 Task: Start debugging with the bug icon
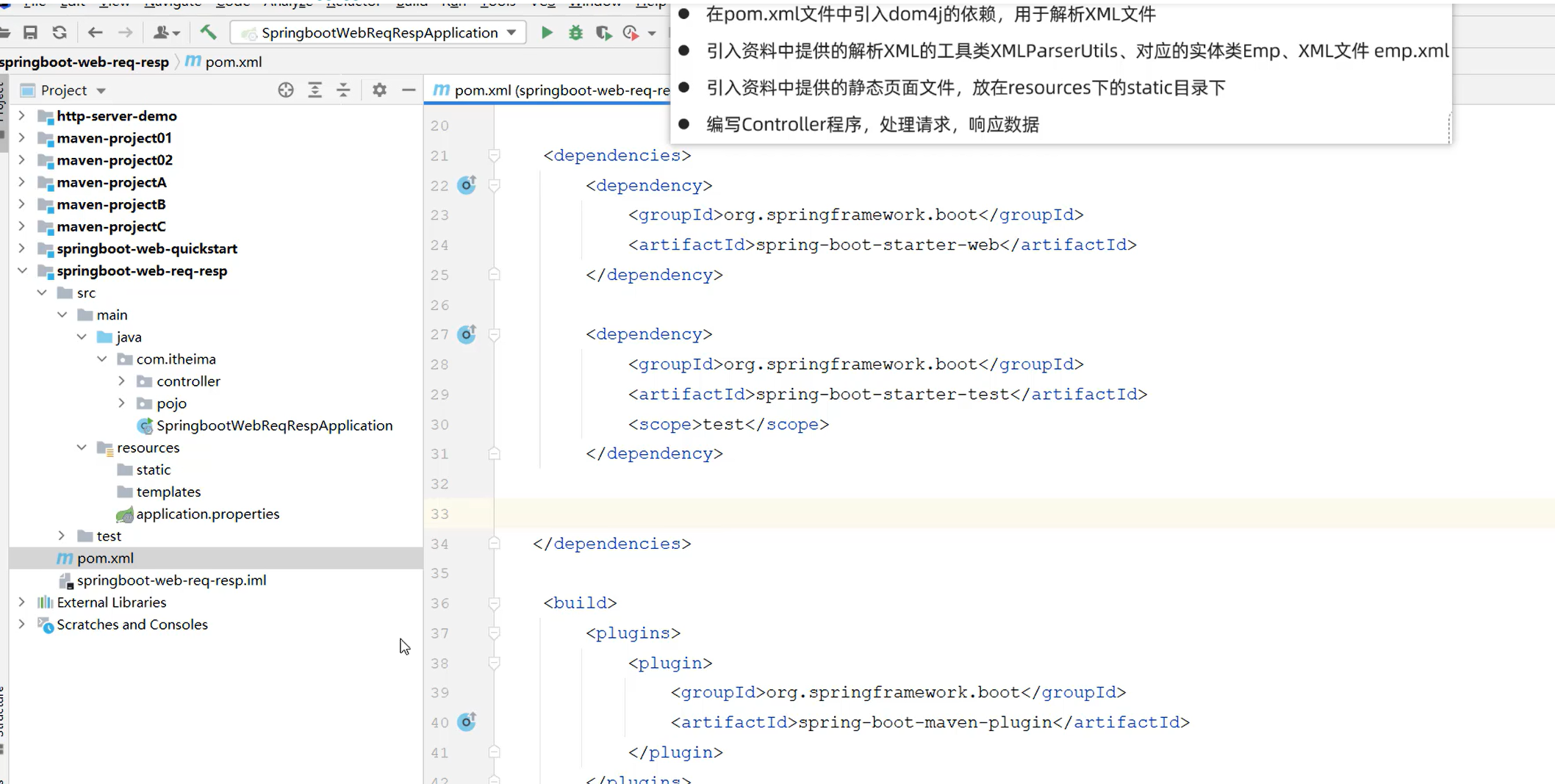tap(575, 32)
